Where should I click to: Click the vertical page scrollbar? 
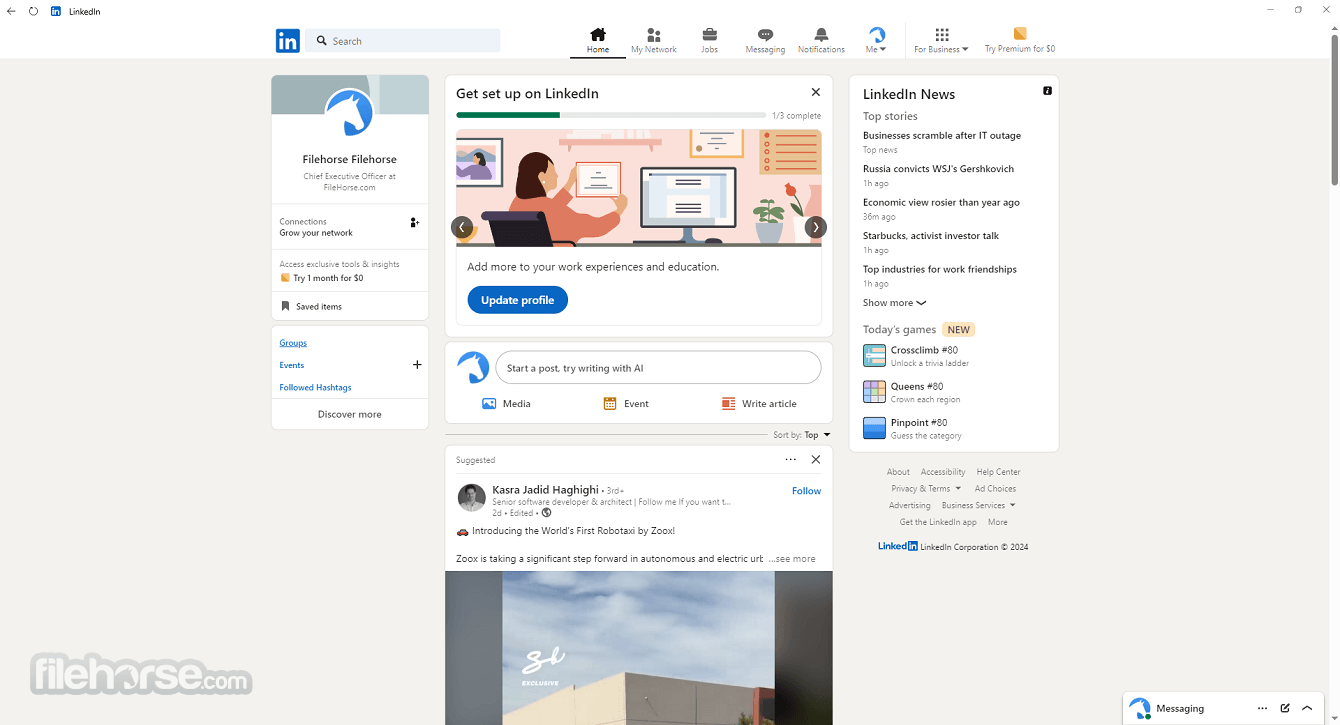(x=1334, y=110)
